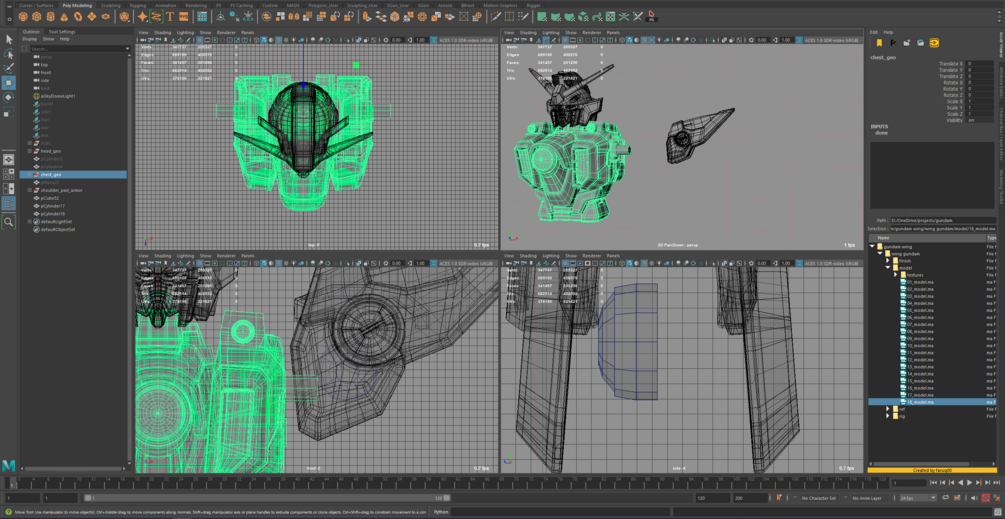Click the Translate X attribute label

(952, 63)
